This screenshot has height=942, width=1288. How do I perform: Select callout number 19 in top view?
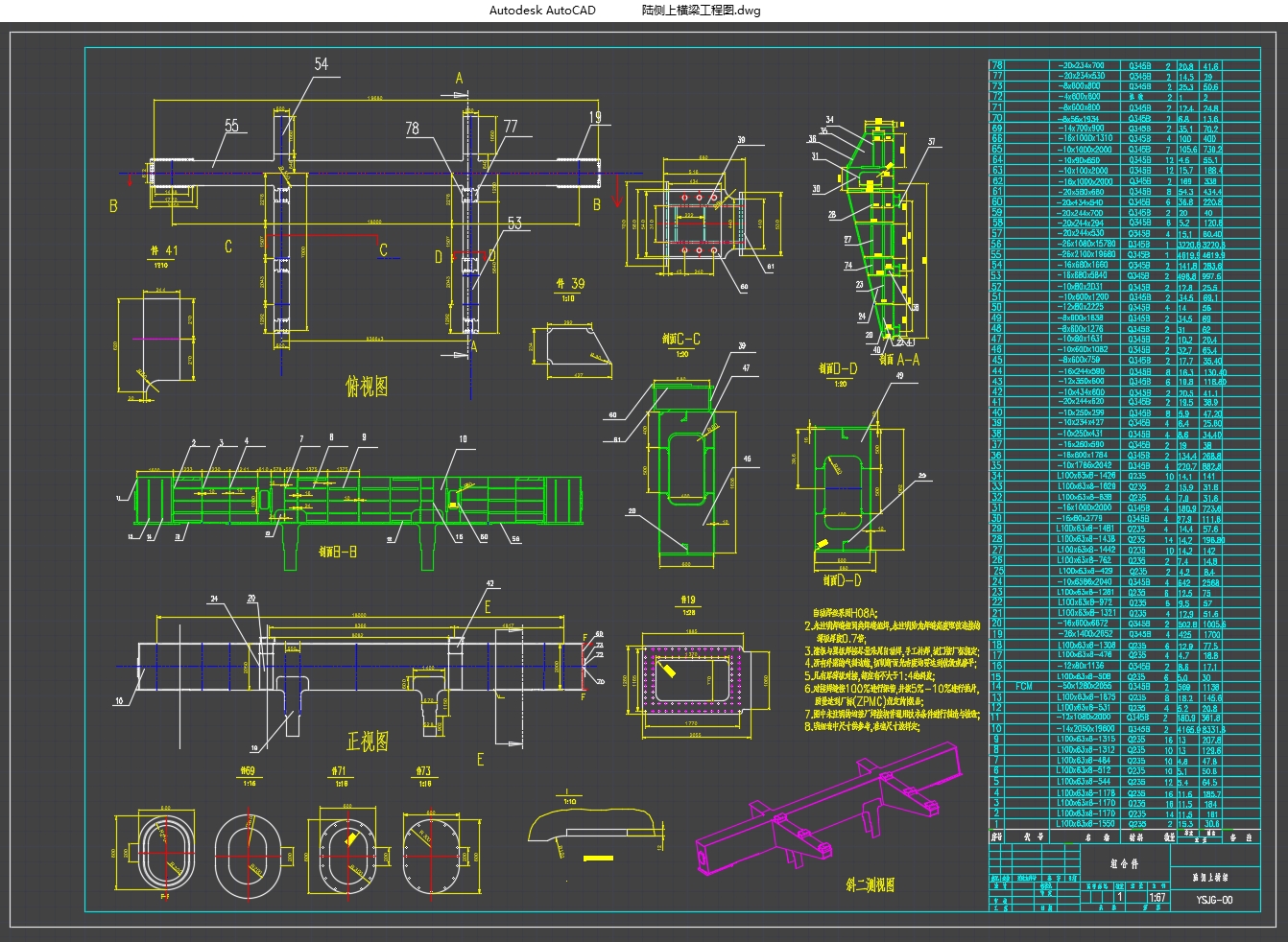coord(596,117)
